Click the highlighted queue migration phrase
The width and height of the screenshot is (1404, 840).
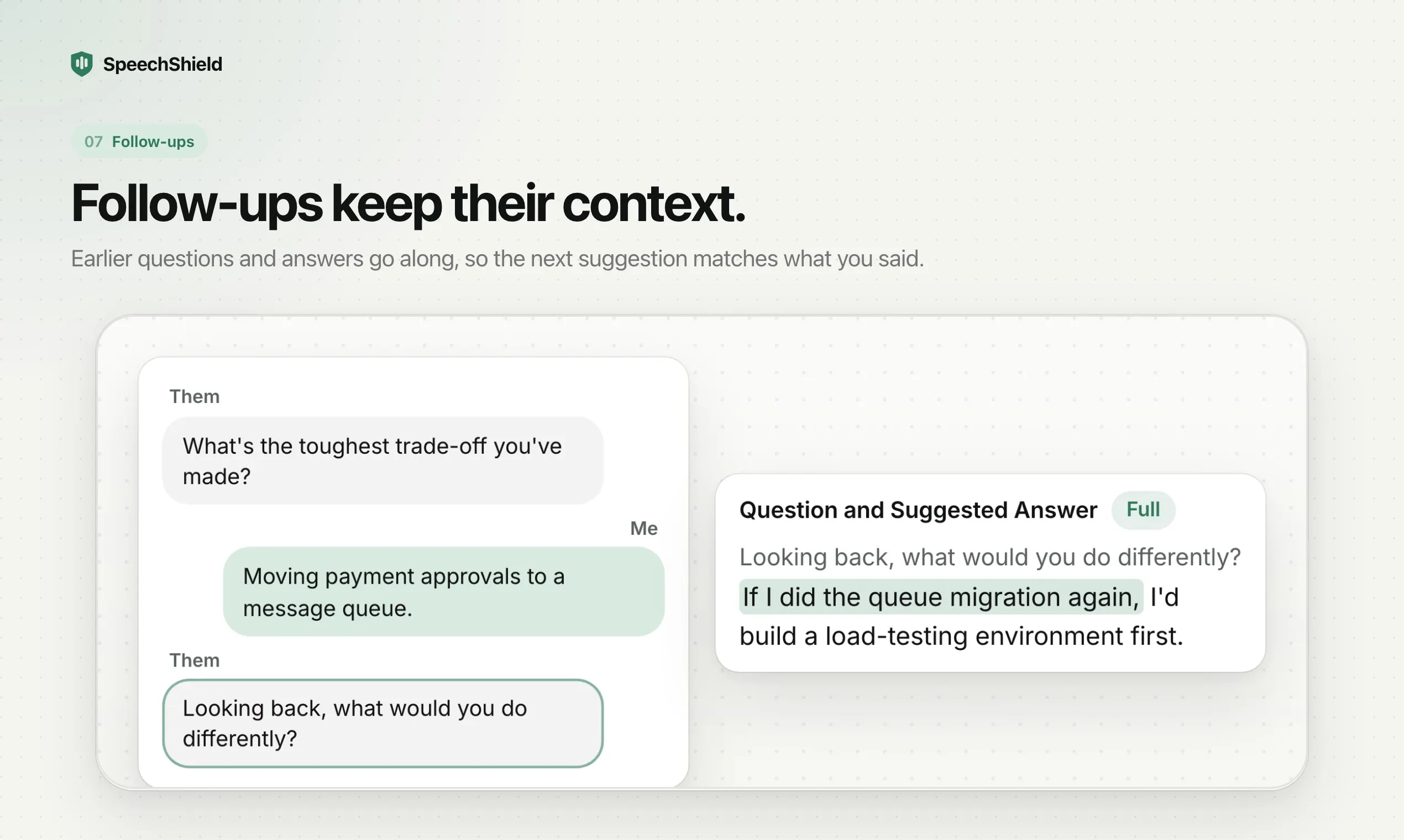tap(941, 597)
